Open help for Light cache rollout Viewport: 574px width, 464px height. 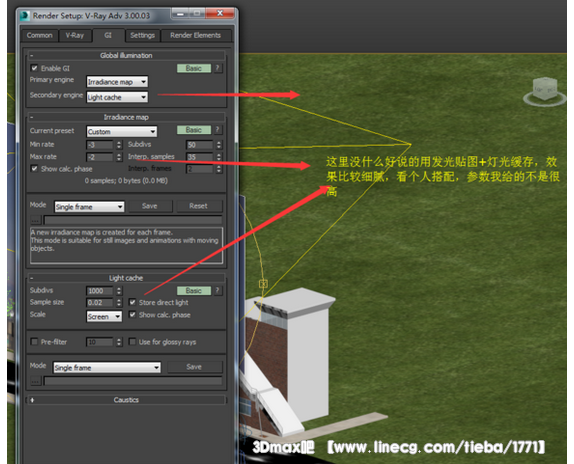218,291
